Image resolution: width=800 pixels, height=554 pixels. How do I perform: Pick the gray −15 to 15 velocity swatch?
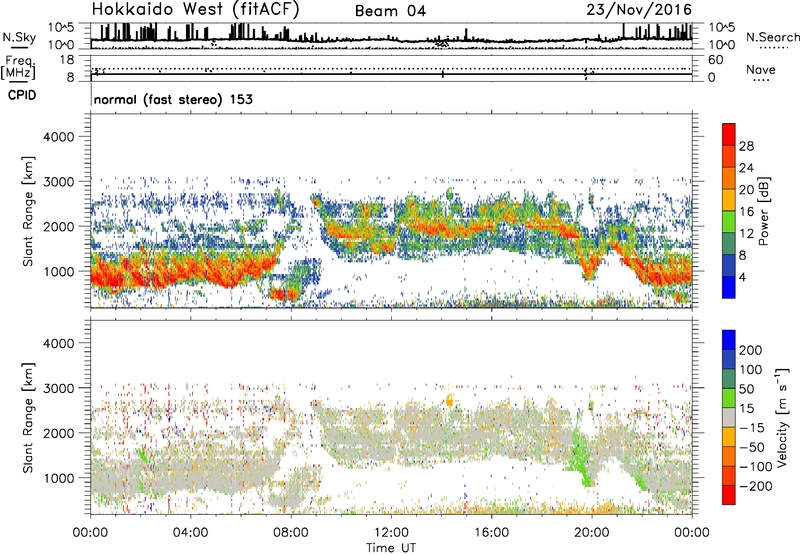click(x=729, y=417)
